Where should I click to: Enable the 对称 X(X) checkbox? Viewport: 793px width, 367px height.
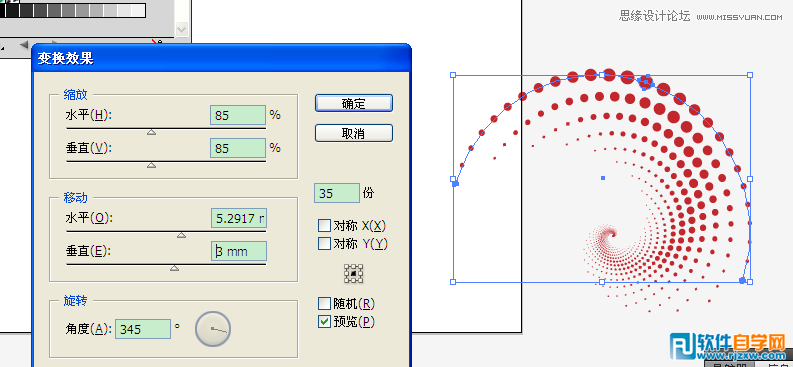coord(324,225)
